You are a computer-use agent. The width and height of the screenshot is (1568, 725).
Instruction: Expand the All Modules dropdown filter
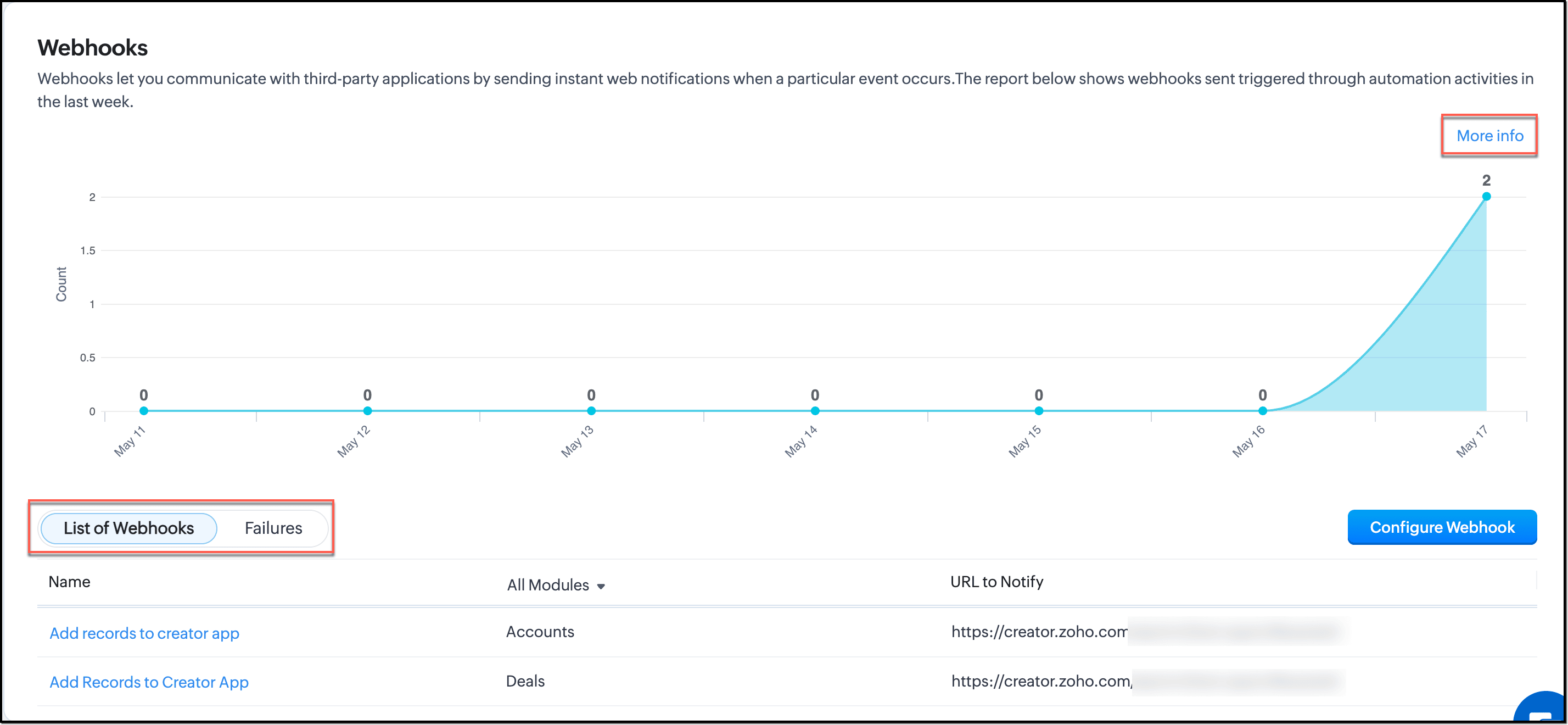coord(548,585)
